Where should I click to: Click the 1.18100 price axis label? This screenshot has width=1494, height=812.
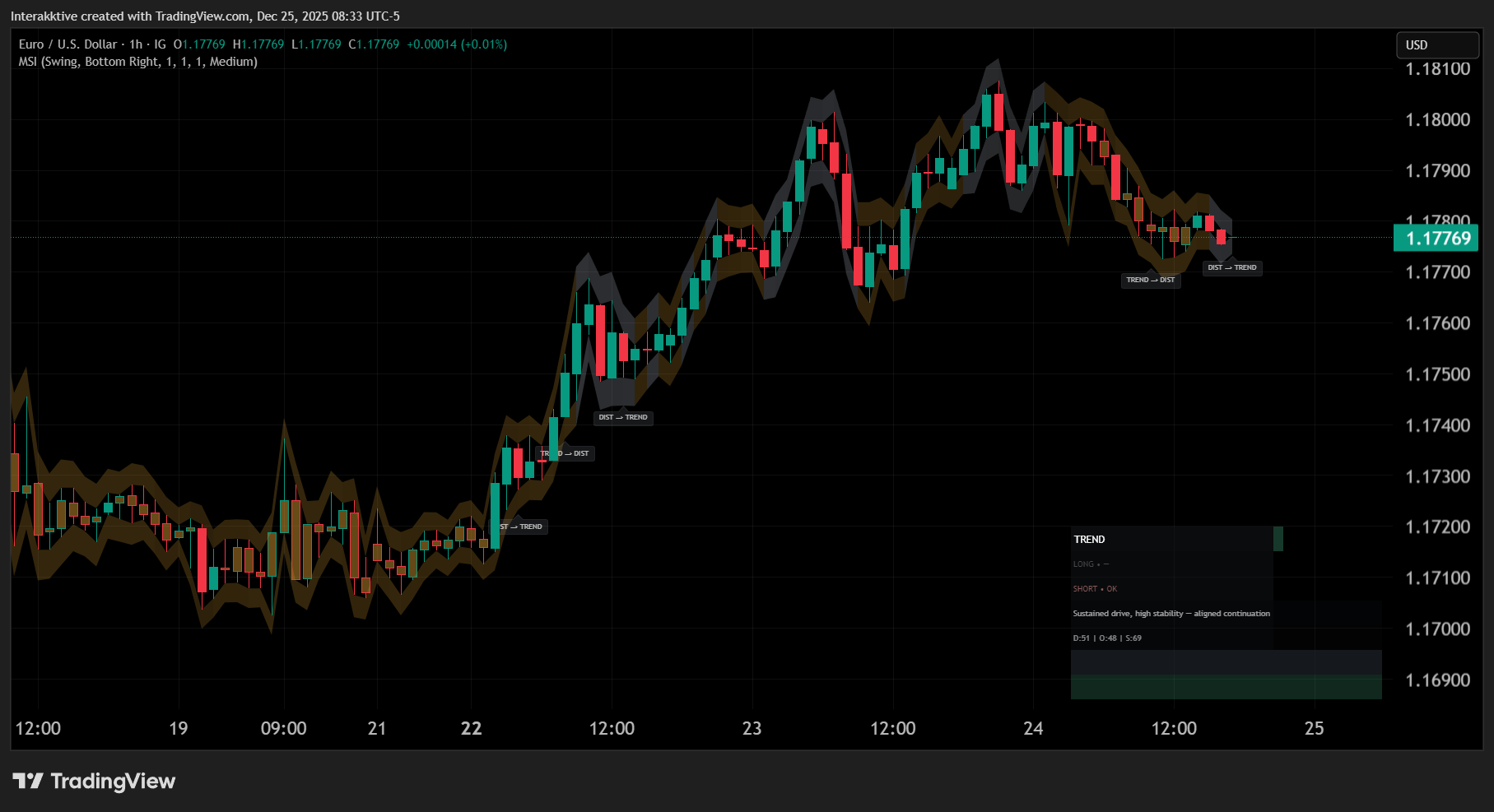tap(1437, 69)
